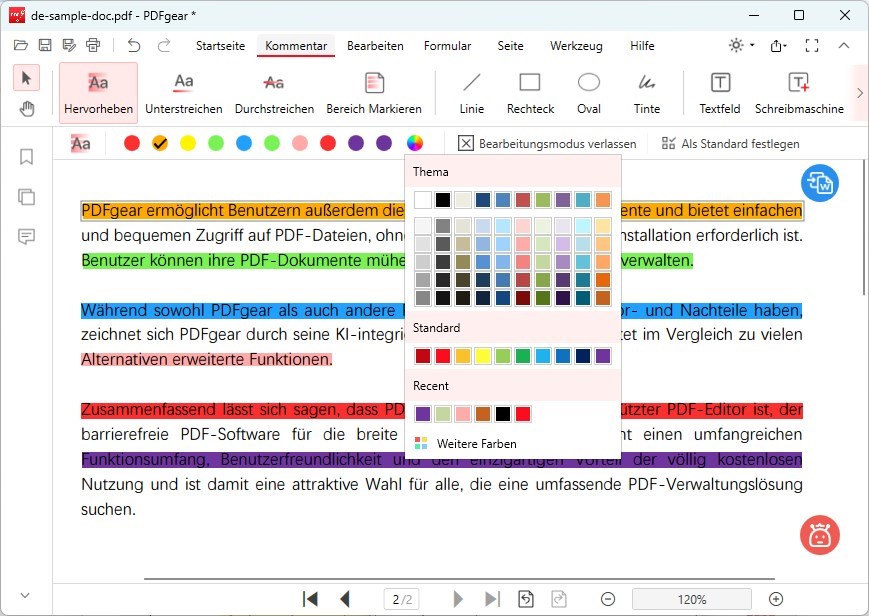Screen dimensions: 869x616
Task: Choose the Durchstreichen strikethrough tool
Action: point(274,91)
